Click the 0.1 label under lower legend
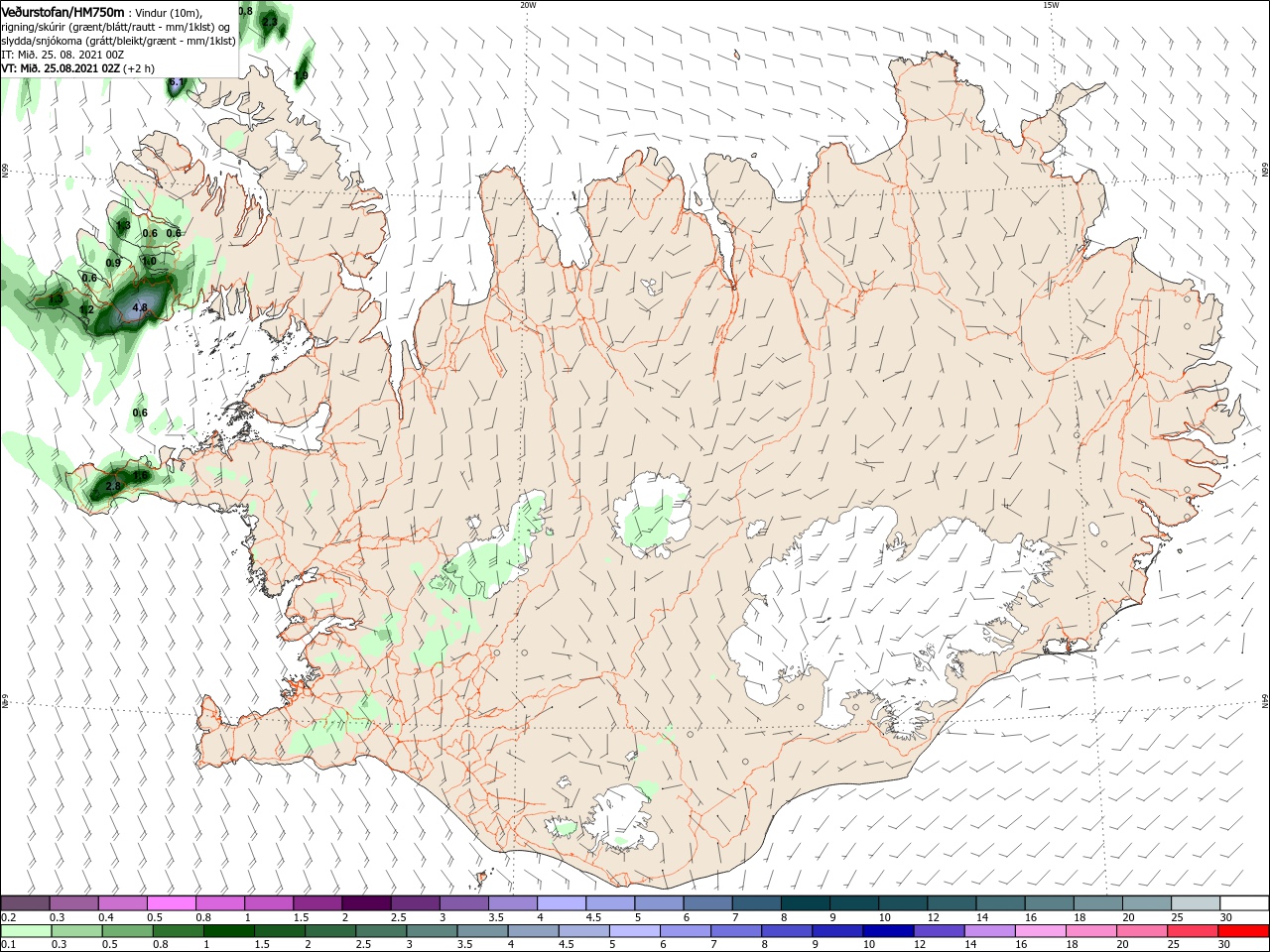The image size is (1270, 952). 8,945
